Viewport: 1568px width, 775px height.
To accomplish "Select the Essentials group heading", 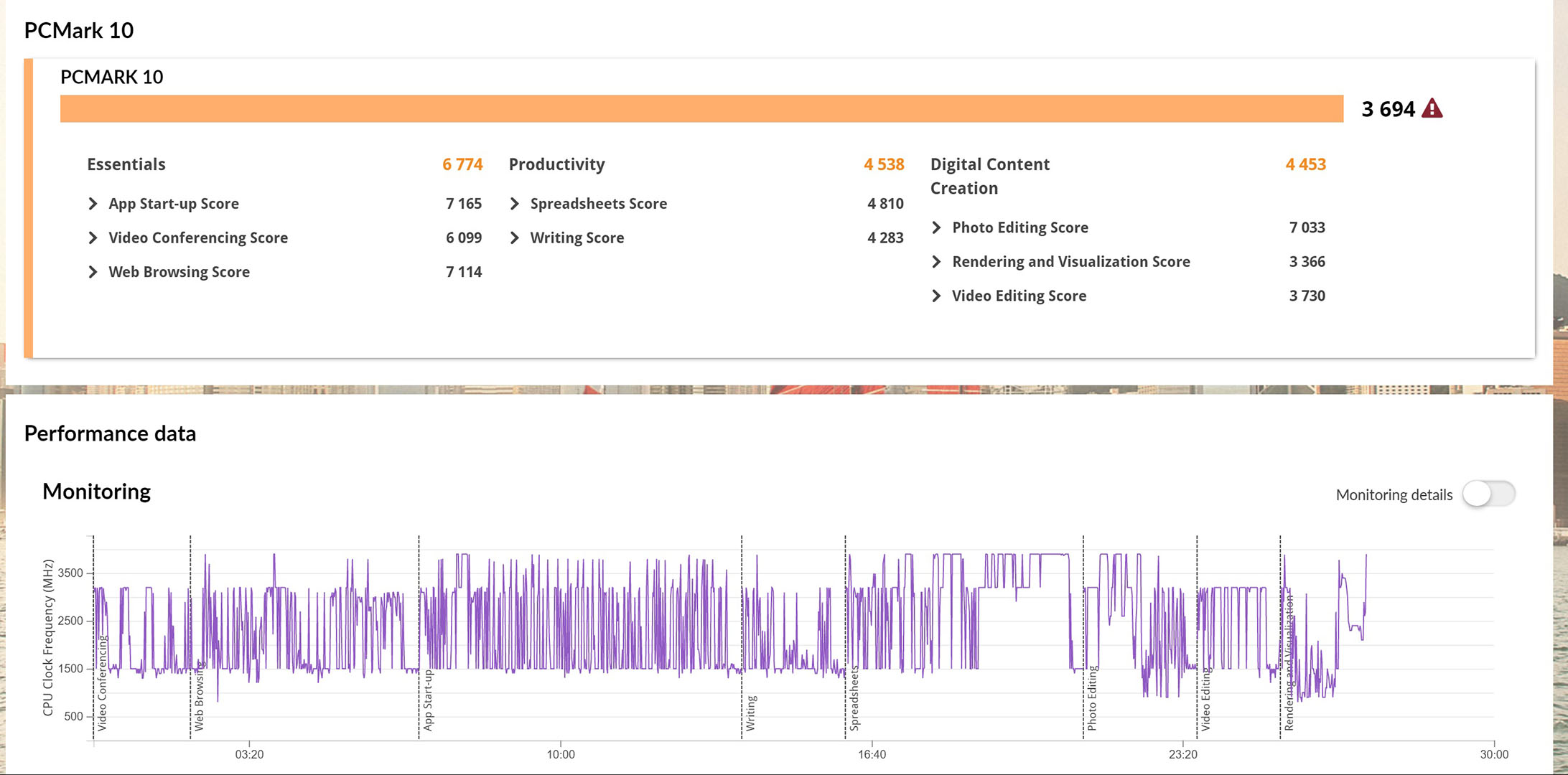I will (x=126, y=164).
